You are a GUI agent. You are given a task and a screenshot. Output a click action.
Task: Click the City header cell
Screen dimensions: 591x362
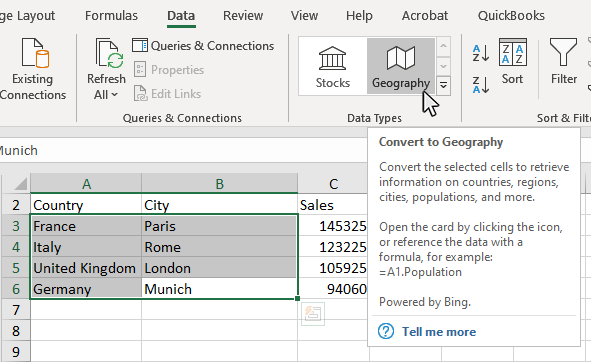point(219,205)
